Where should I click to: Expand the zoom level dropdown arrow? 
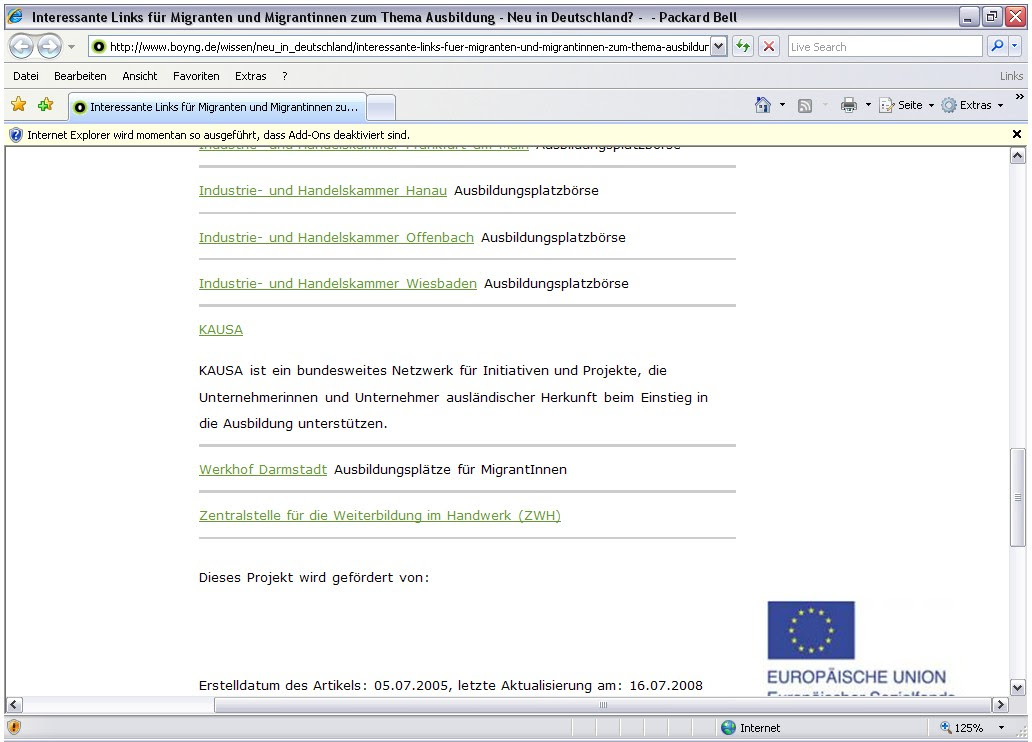click(1001, 728)
